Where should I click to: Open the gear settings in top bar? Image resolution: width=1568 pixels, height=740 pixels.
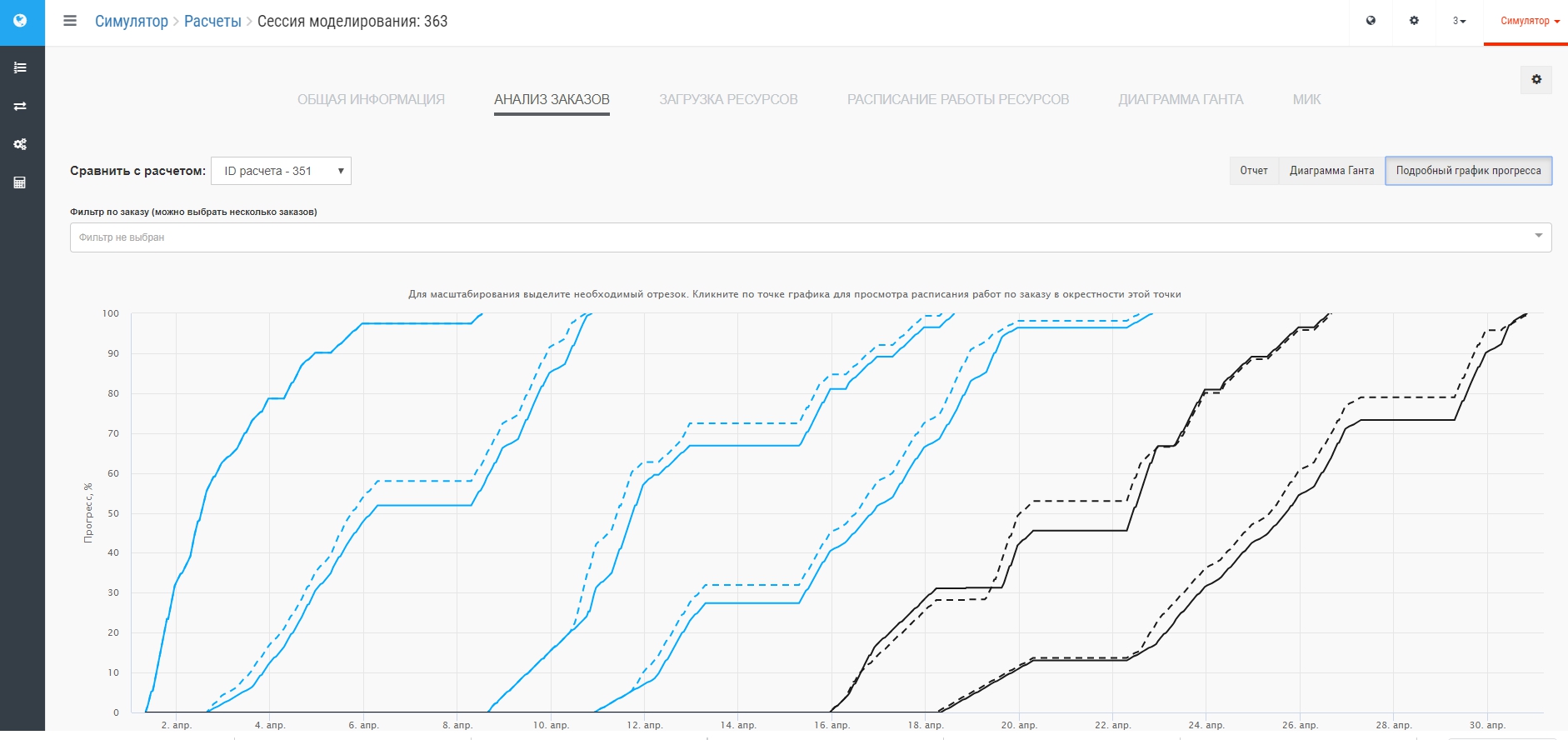tap(1414, 21)
